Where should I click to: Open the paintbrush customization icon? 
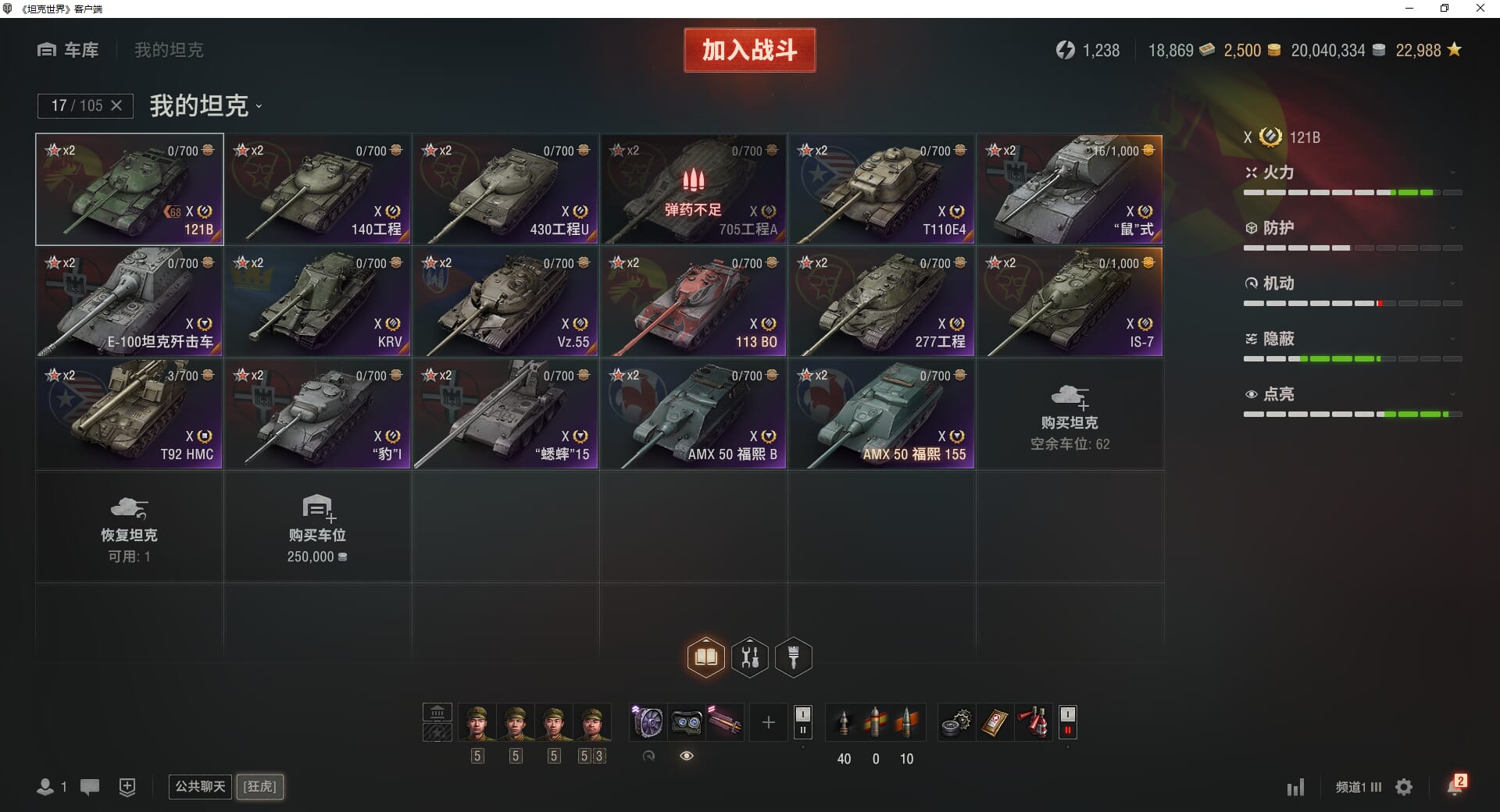point(794,657)
